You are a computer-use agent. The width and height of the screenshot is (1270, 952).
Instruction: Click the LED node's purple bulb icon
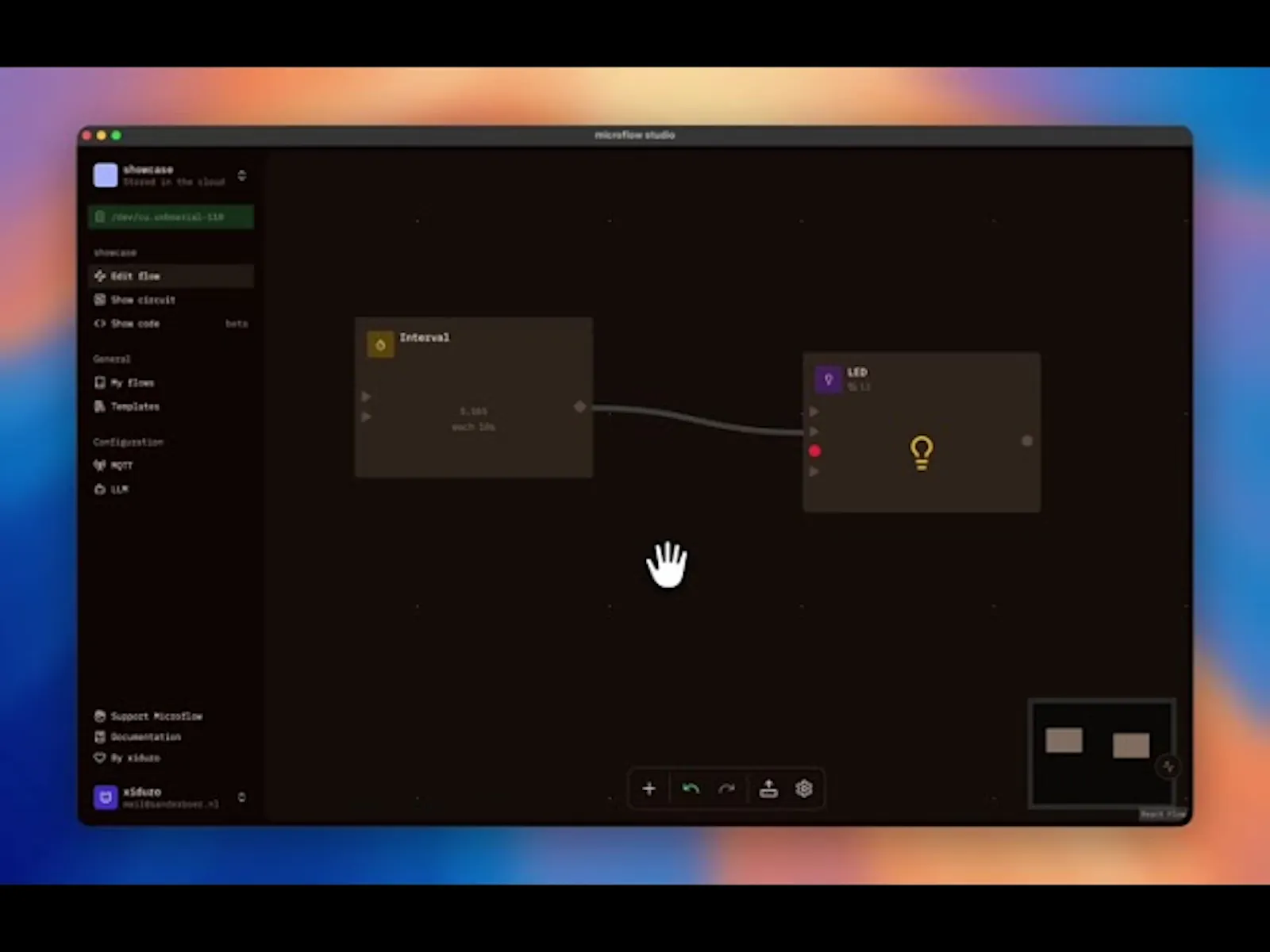829,379
